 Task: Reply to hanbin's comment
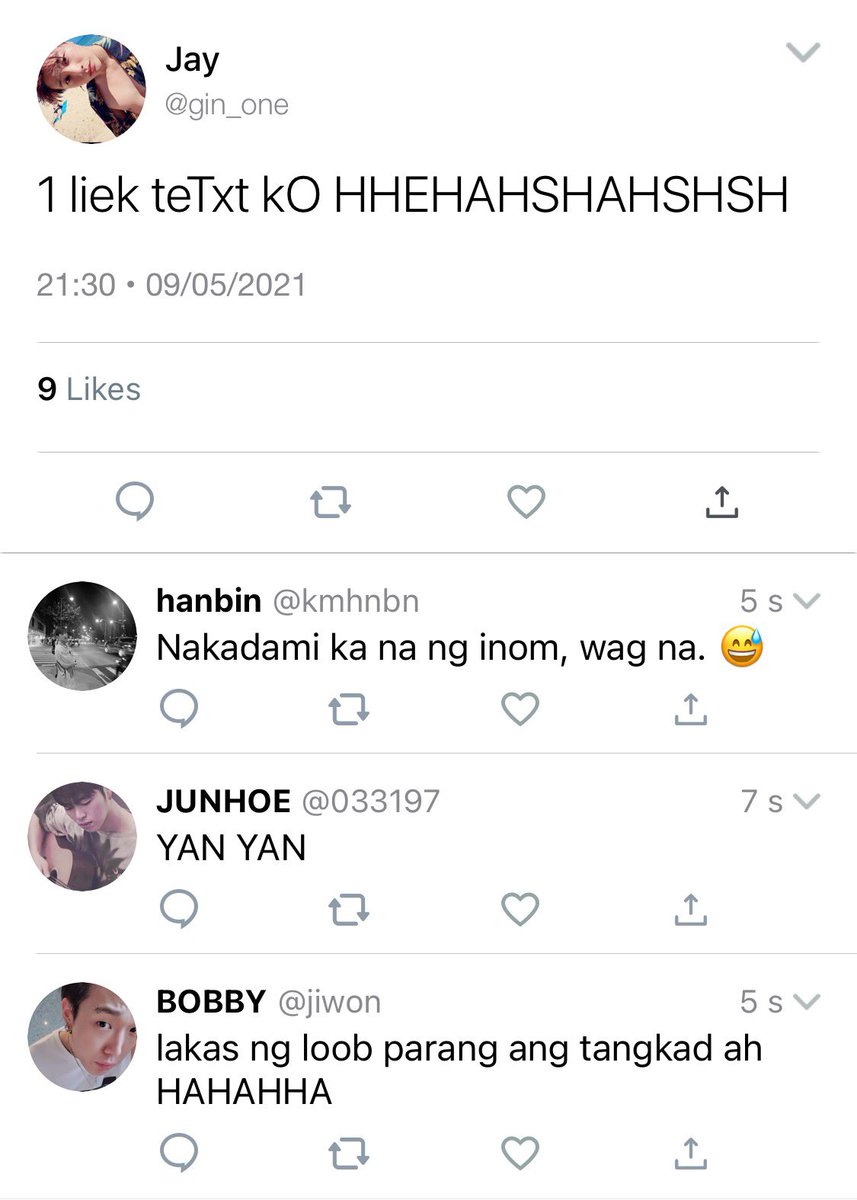pyautogui.click(x=179, y=710)
